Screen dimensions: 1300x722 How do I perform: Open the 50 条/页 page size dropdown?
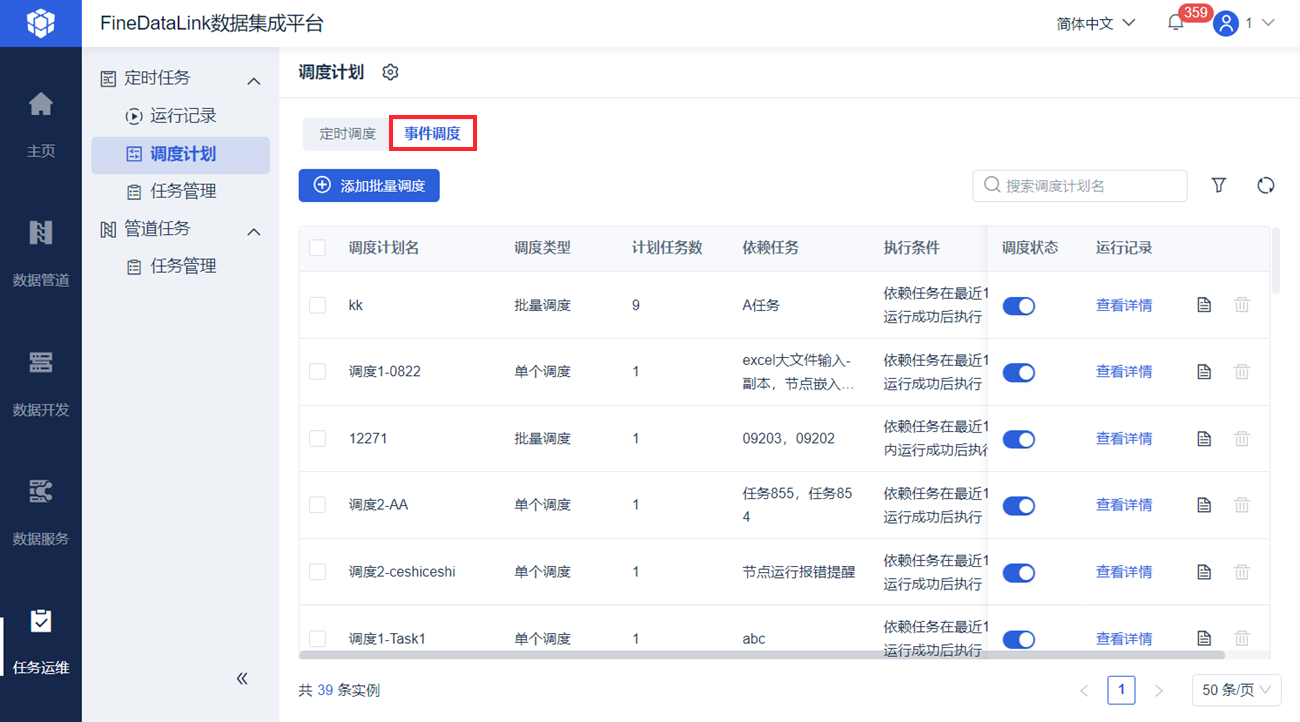pos(1236,690)
